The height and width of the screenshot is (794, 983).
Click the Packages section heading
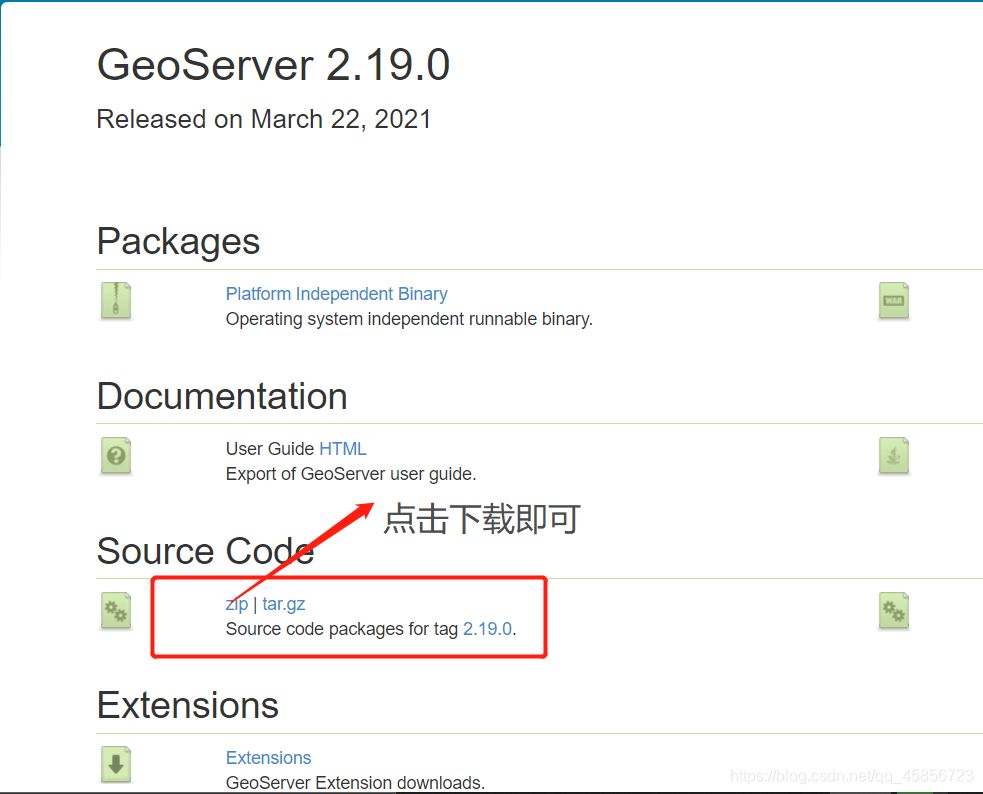[x=177, y=241]
